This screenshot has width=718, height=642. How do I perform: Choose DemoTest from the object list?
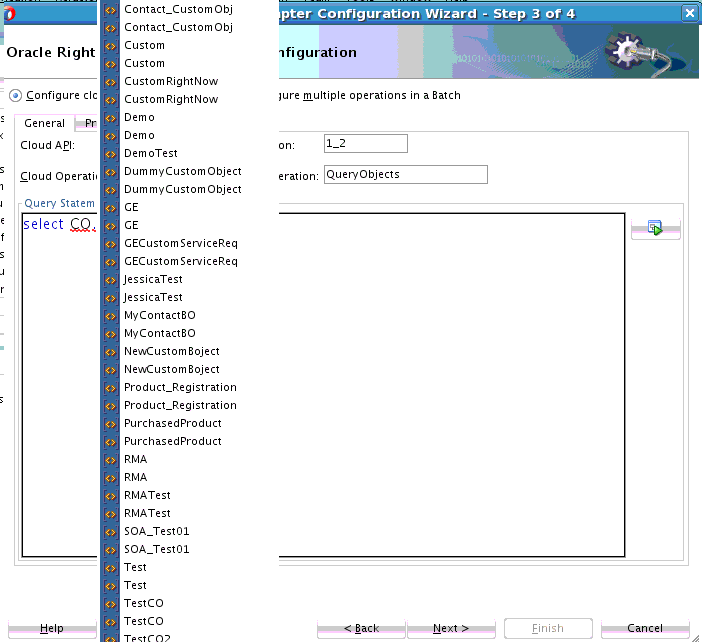[x=151, y=153]
